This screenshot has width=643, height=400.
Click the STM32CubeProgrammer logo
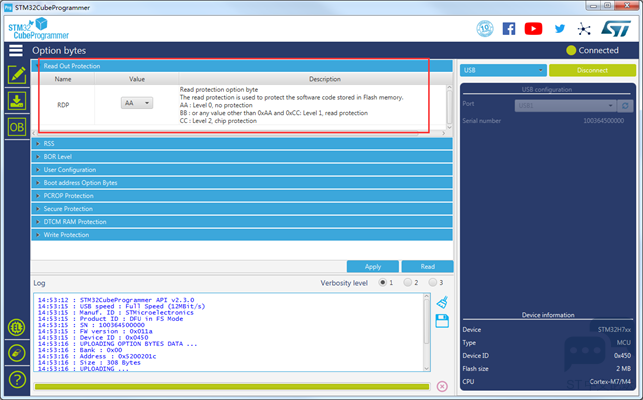(x=39, y=29)
